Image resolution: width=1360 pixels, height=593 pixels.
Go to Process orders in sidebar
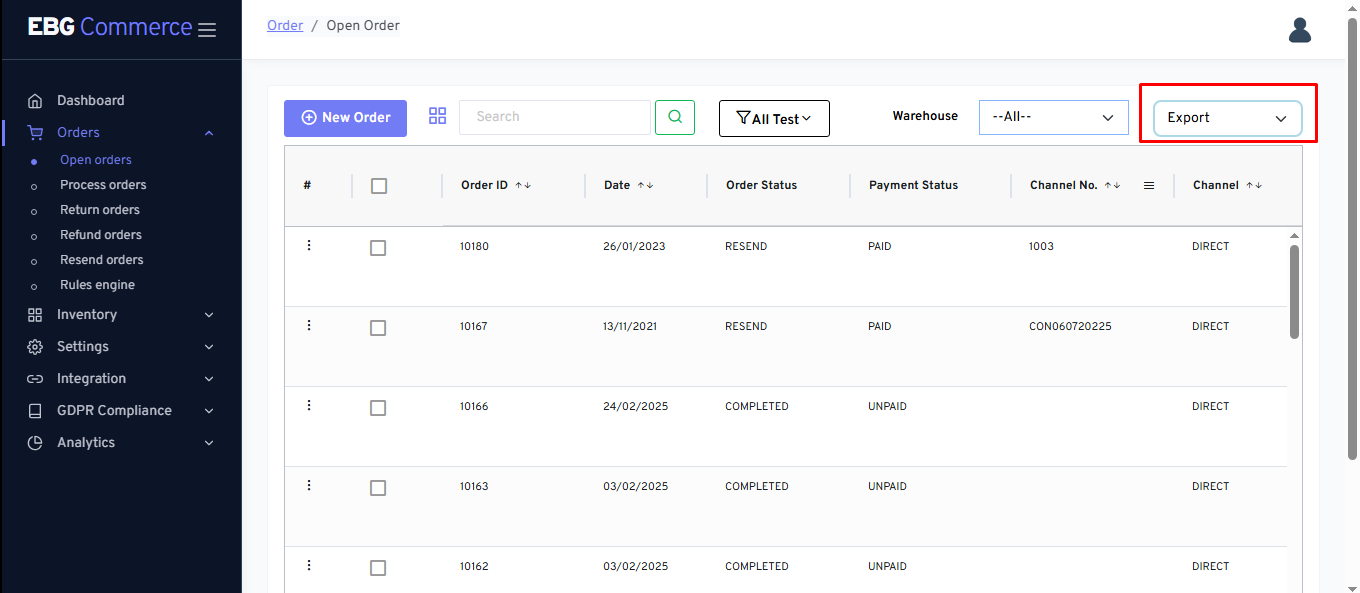click(103, 185)
